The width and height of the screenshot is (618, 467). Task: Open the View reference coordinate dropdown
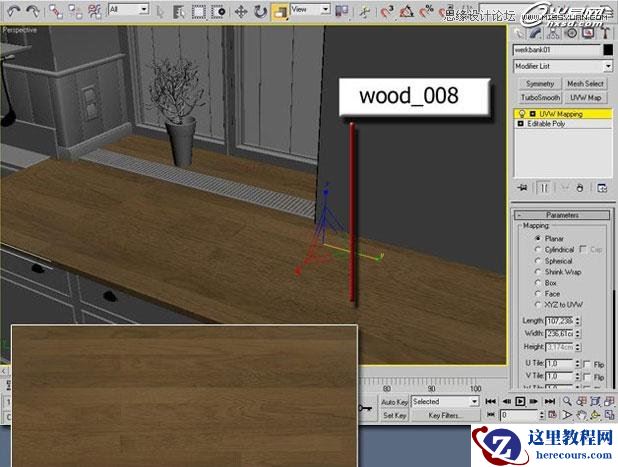click(312, 10)
